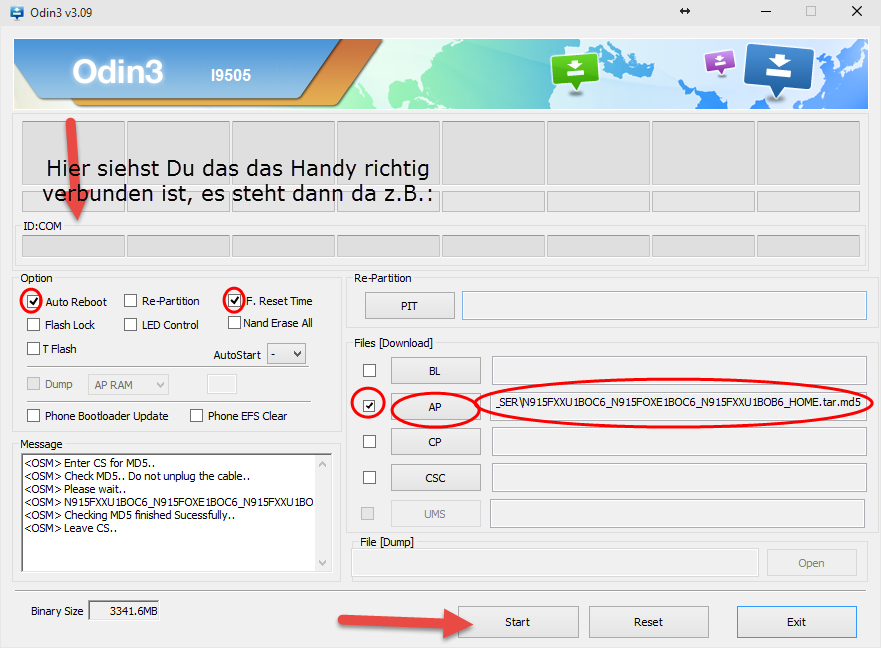
Task: Click the AP file path field
Action: [679, 406]
